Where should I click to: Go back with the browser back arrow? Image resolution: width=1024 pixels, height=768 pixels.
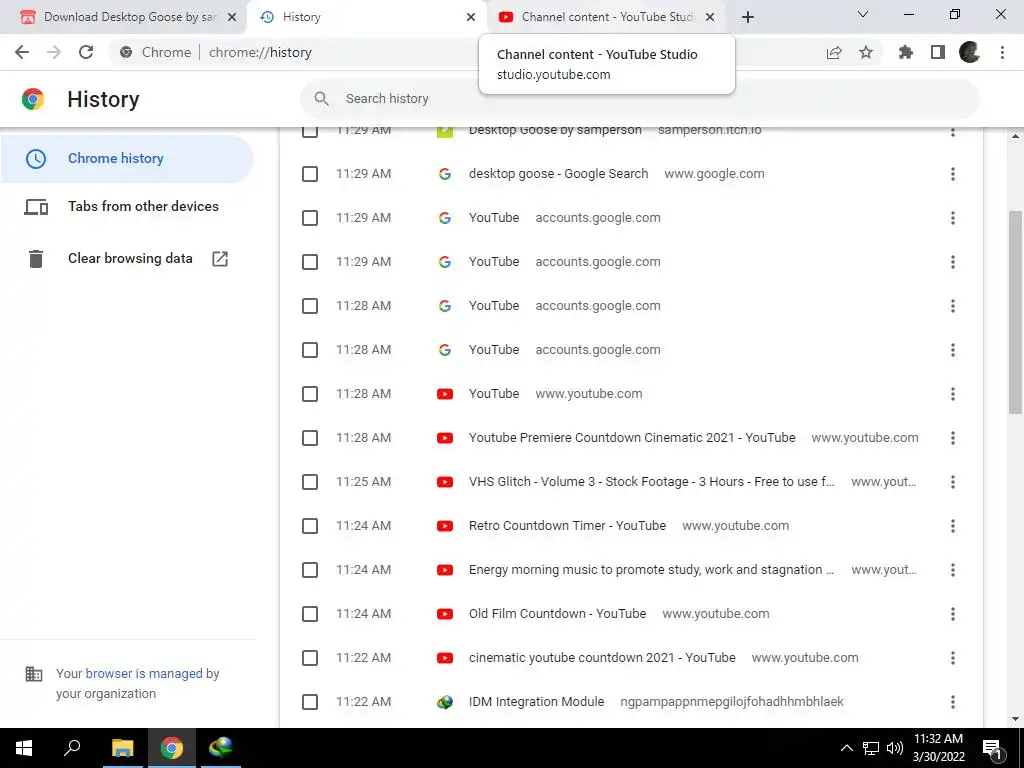pyautogui.click(x=22, y=52)
